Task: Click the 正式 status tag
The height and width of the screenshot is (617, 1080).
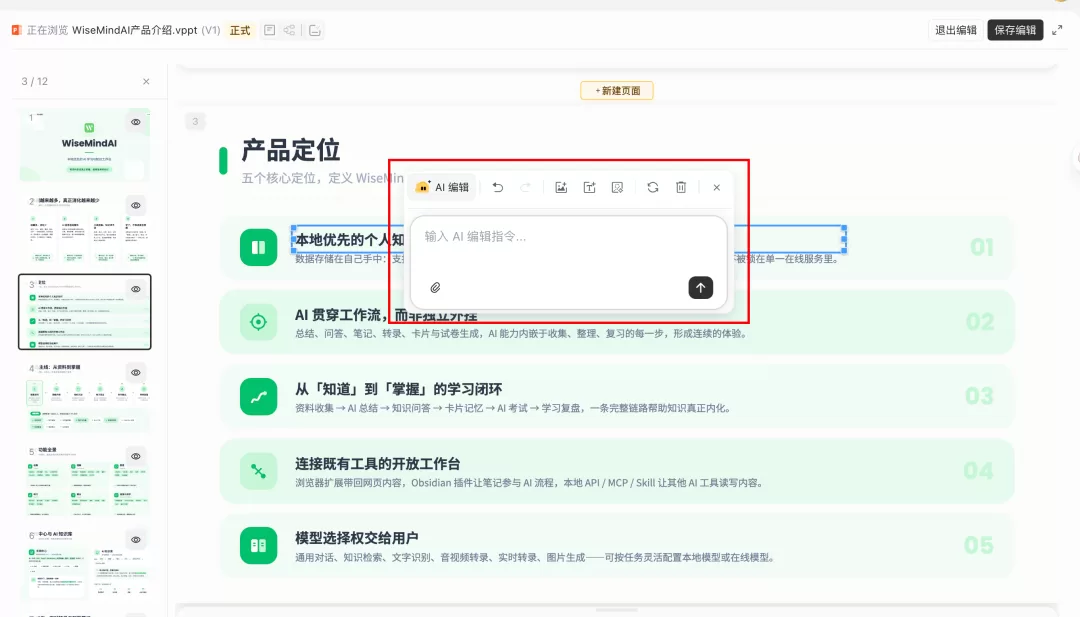Action: tap(240, 30)
